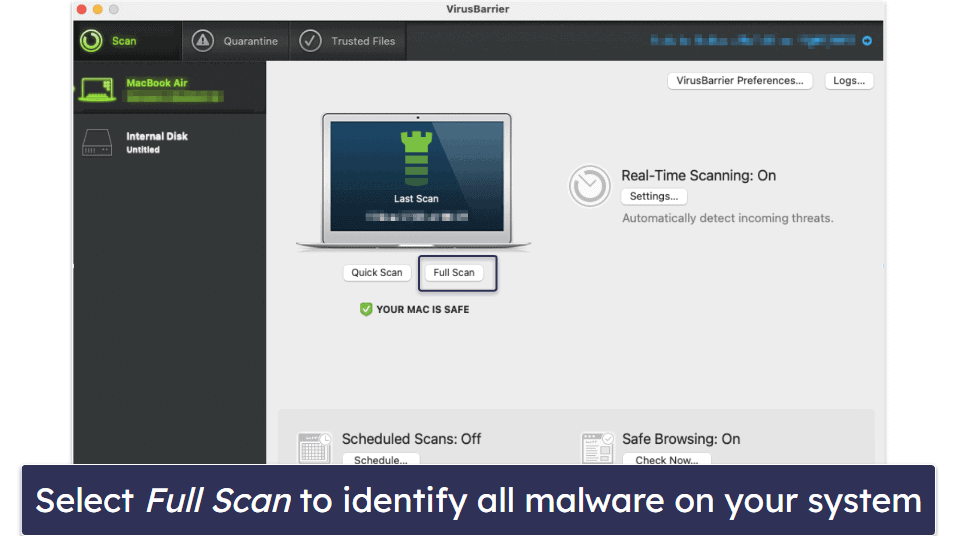Click the blurred link text in header
This screenshot has width=955, height=536.
coord(753,41)
